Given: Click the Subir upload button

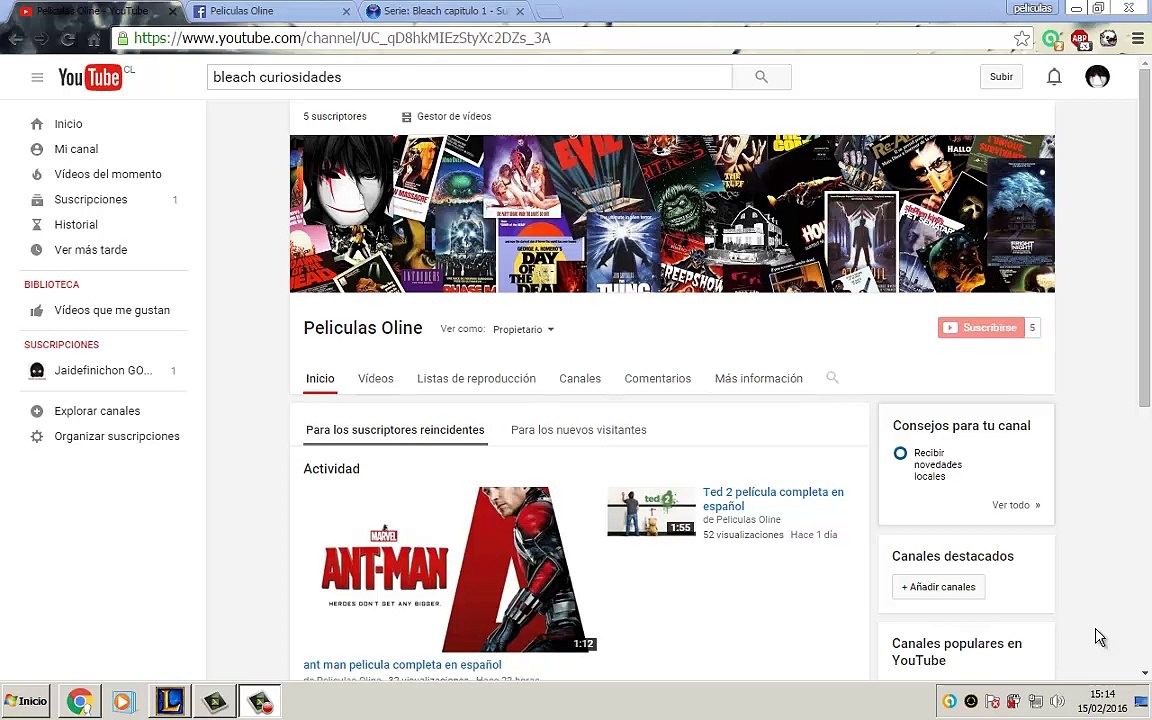Looking at the screenshot, I should point(1001,77).
